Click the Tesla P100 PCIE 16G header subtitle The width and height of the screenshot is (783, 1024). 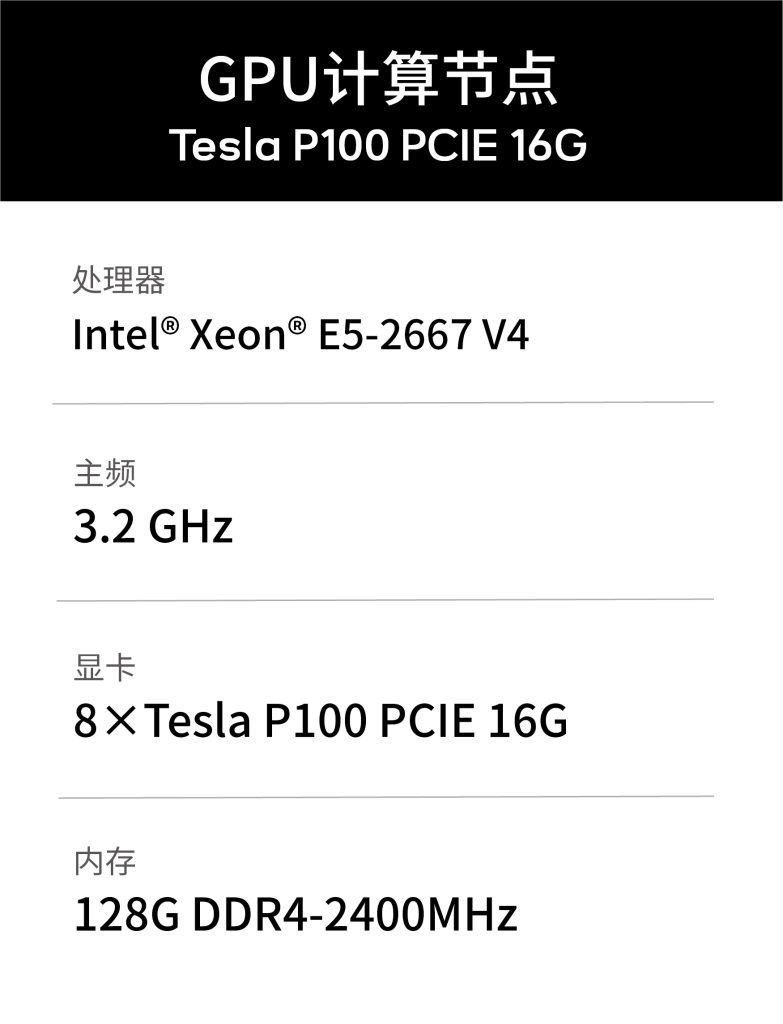(x=378, y=147)
